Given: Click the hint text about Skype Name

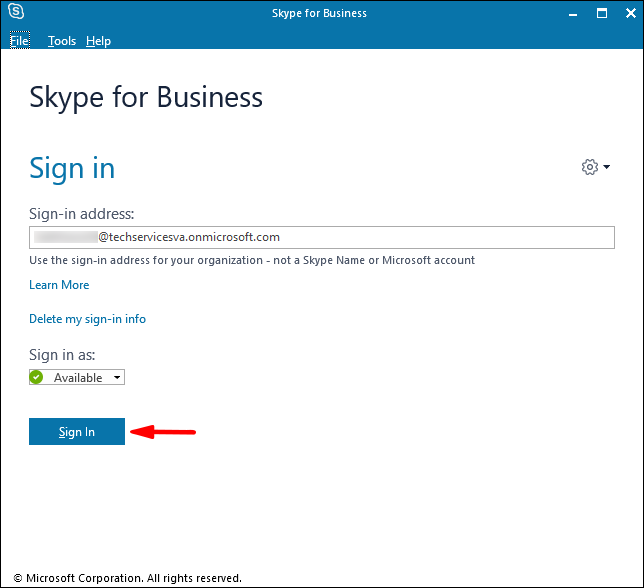Looking at the screenshot, I should click(252, 260).
